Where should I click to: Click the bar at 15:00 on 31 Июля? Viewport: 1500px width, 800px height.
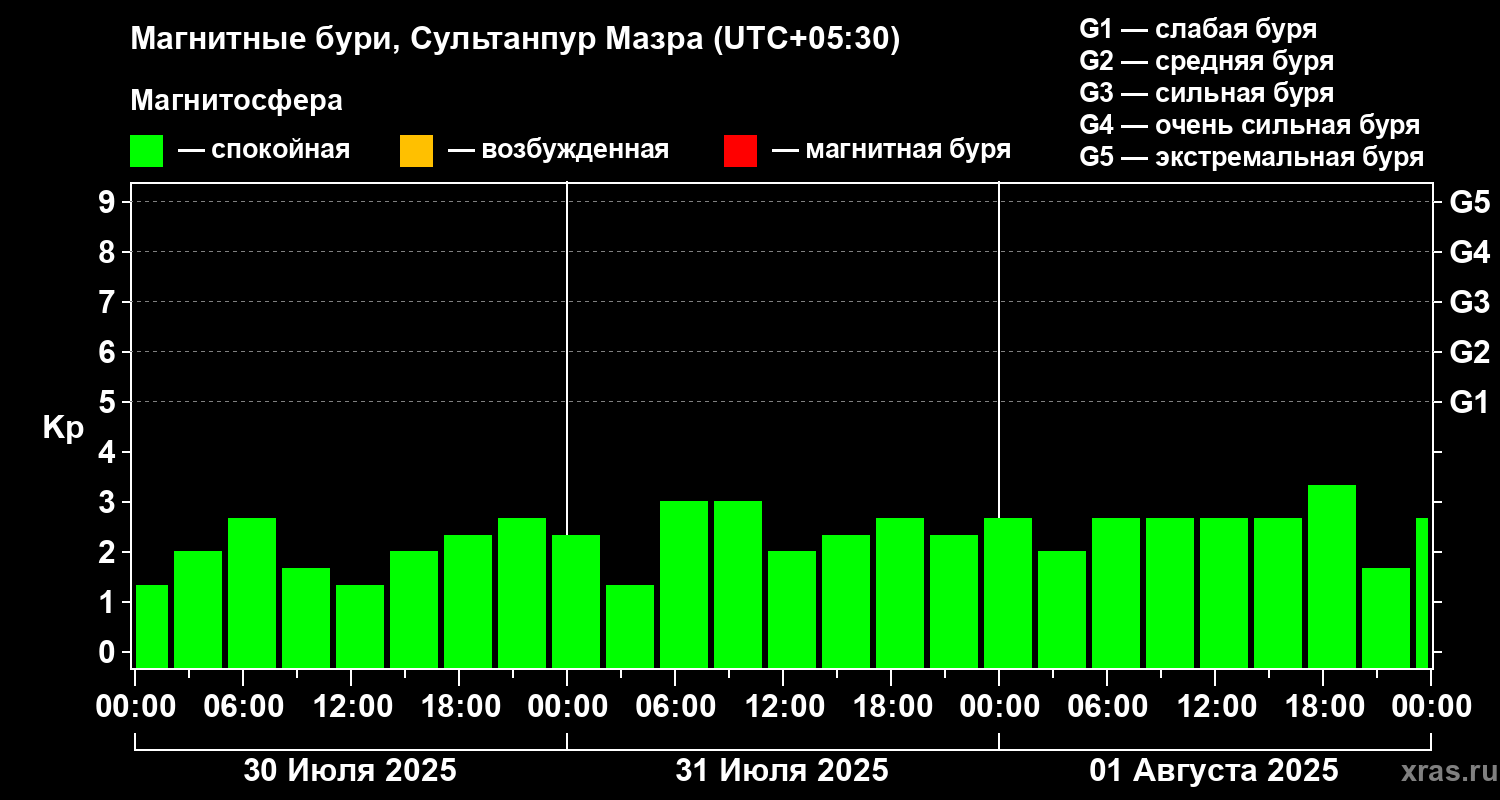[x=846, y=601]
